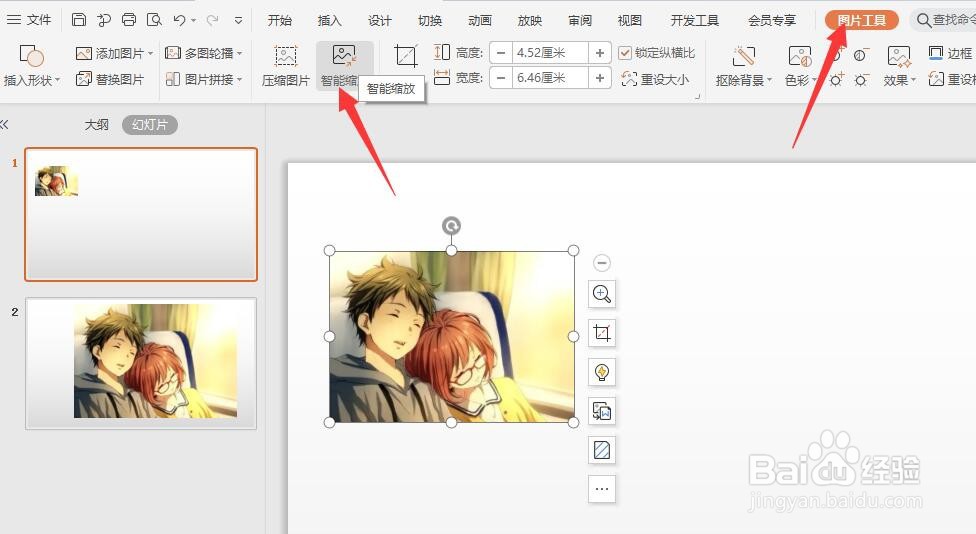Click the 智能缩放 icon
976x534 pixels.
[344, 55]
